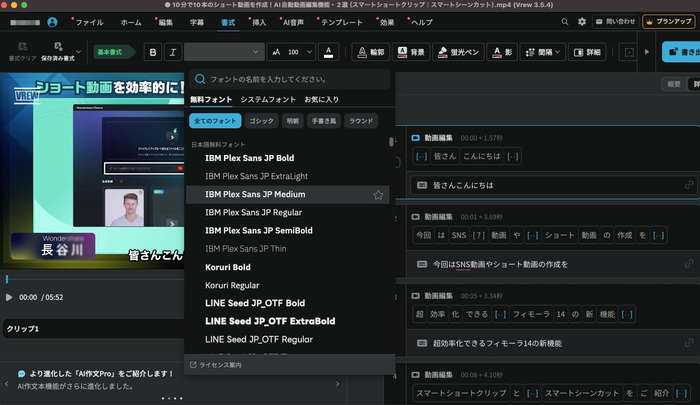Switch to 無料フォント tab
Screen dimensions: 700x405
[x=211, y=100]
